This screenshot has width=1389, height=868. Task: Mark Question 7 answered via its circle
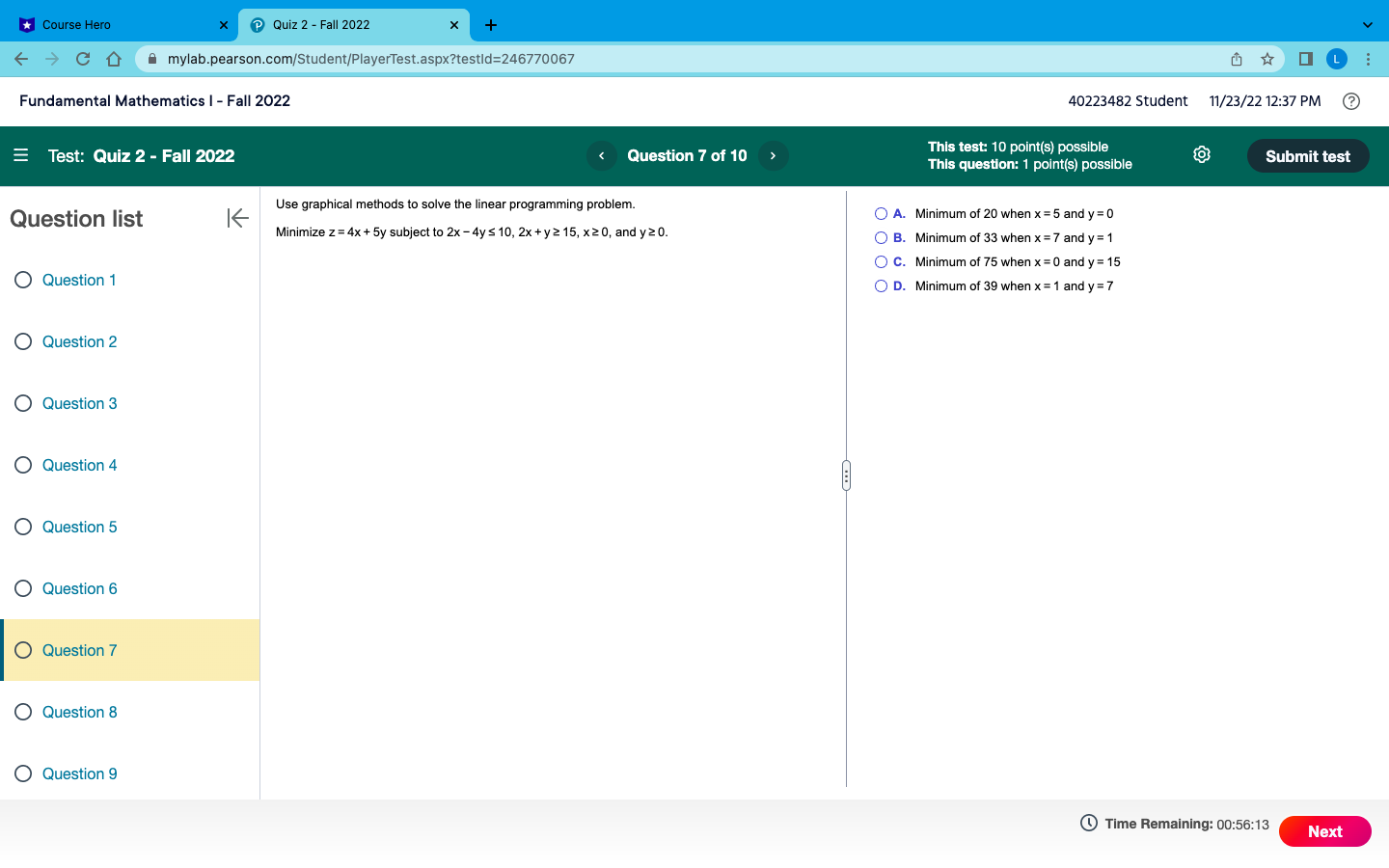(x=23, y=650)
